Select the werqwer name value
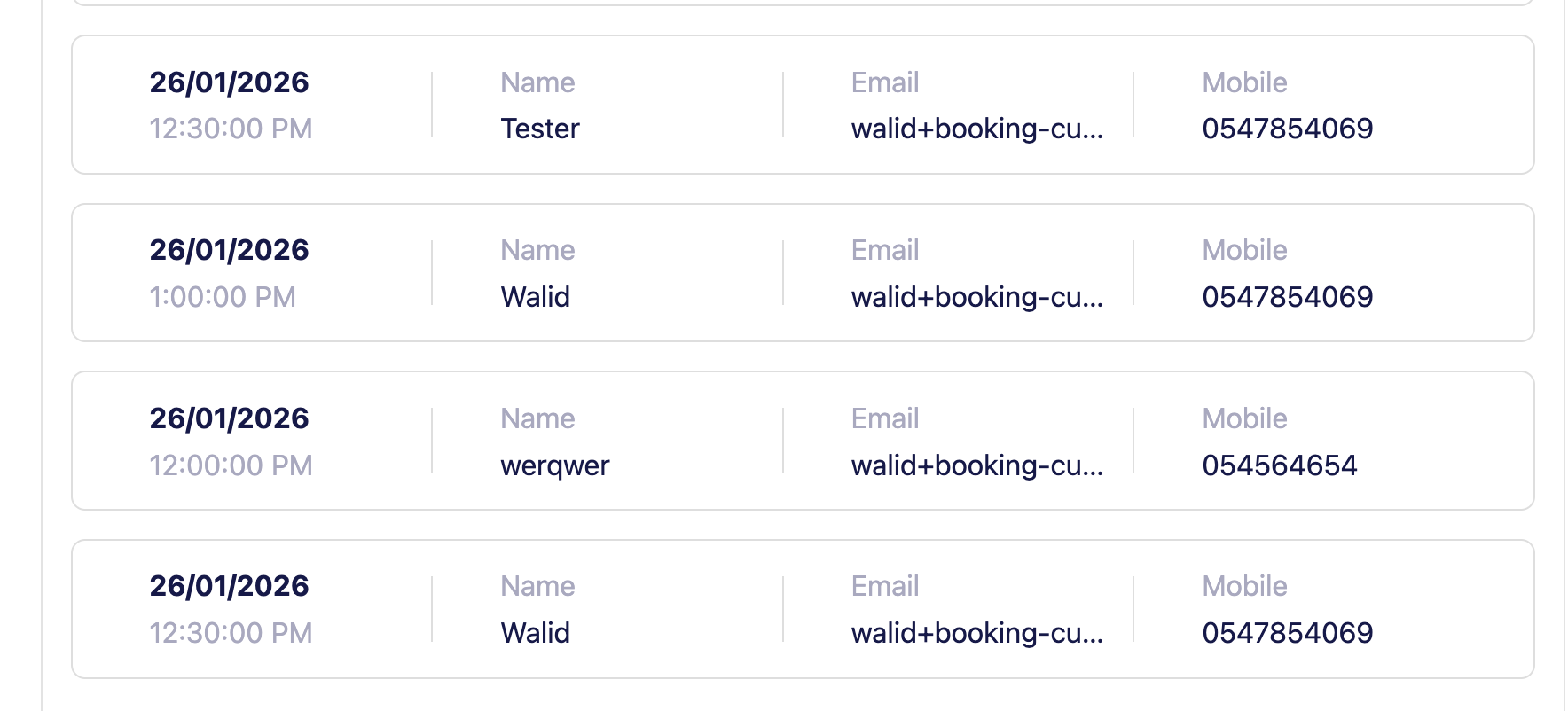 pos(554,465)
